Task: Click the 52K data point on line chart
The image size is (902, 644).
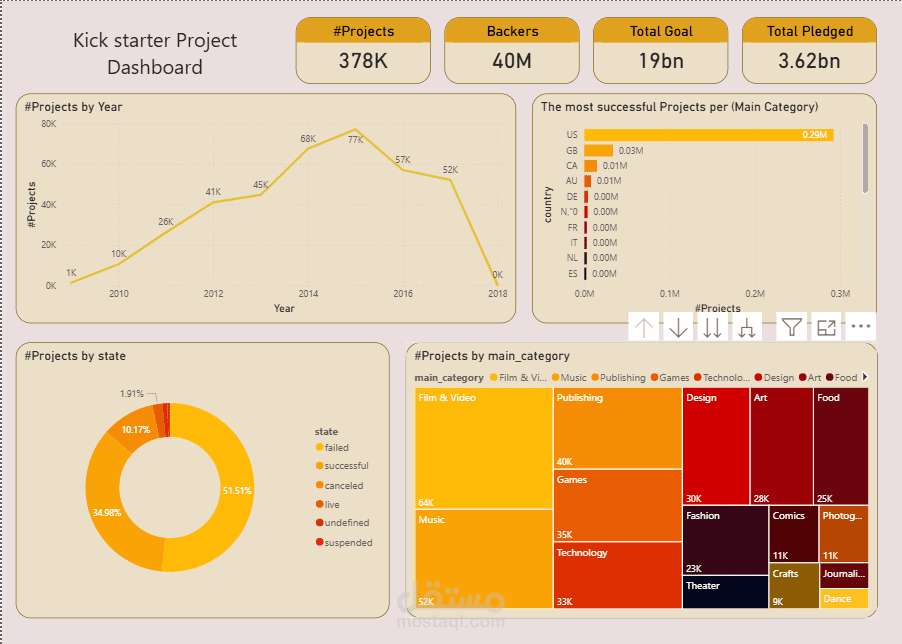Action: point(450,180)
